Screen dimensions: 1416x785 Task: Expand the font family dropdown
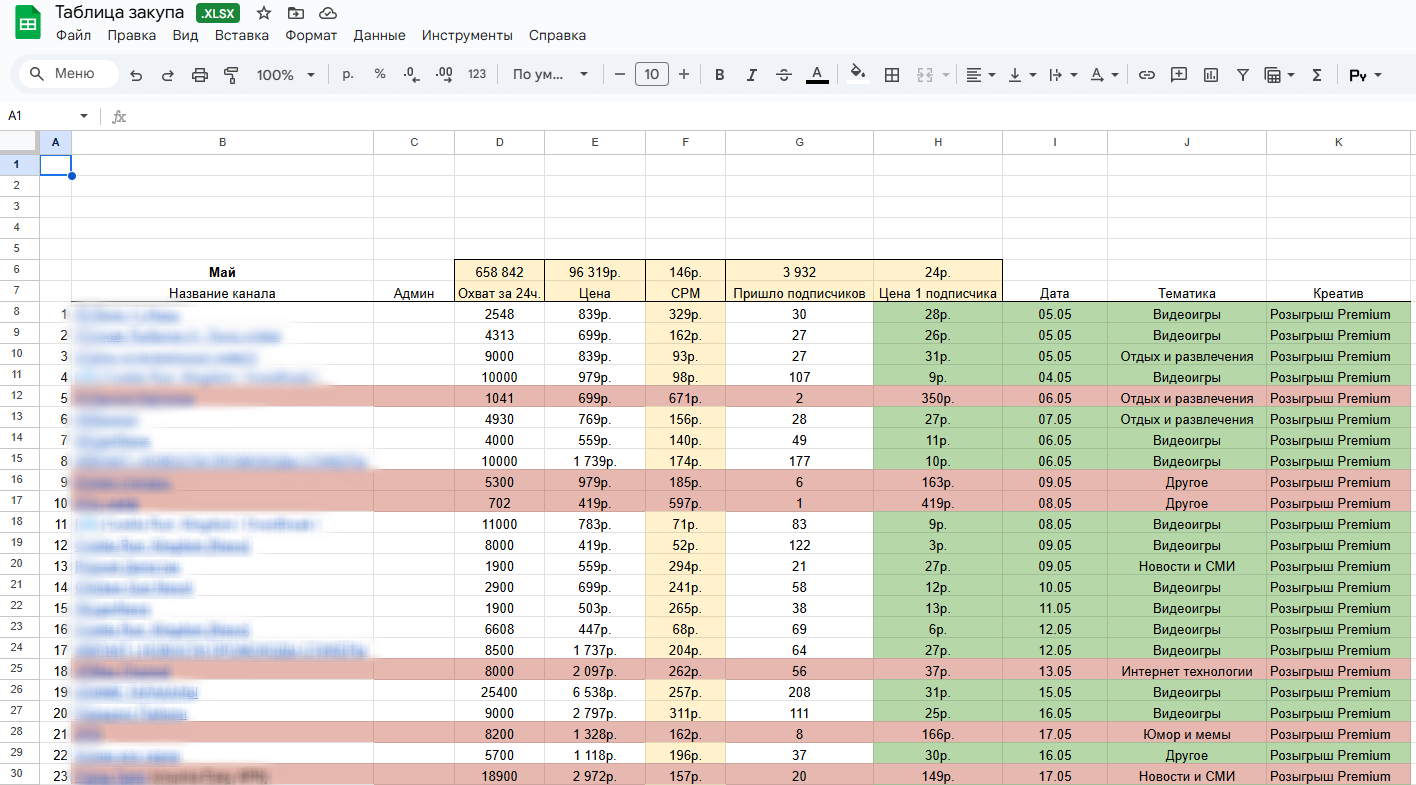[550, 75]
